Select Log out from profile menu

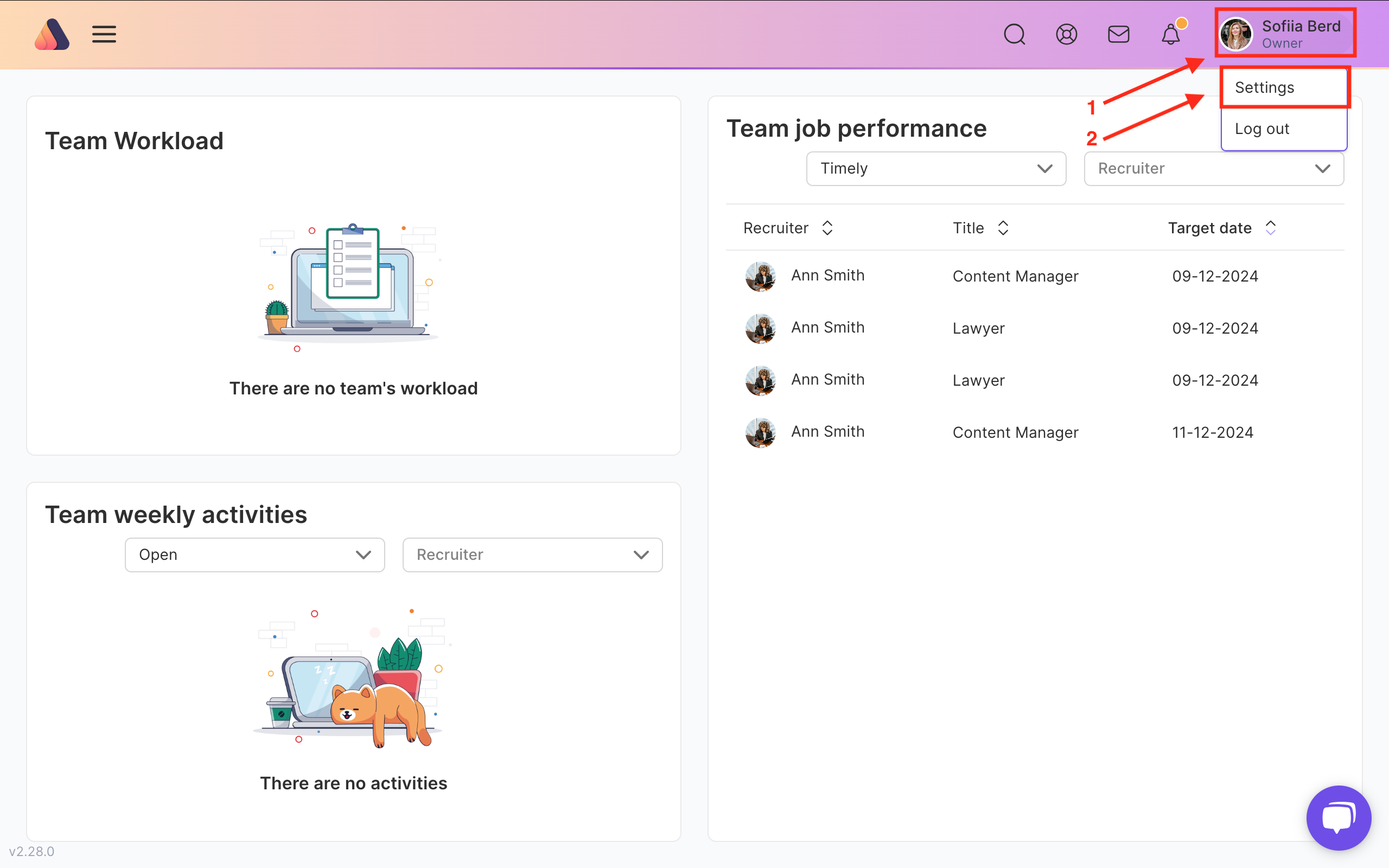point(1284,129)
